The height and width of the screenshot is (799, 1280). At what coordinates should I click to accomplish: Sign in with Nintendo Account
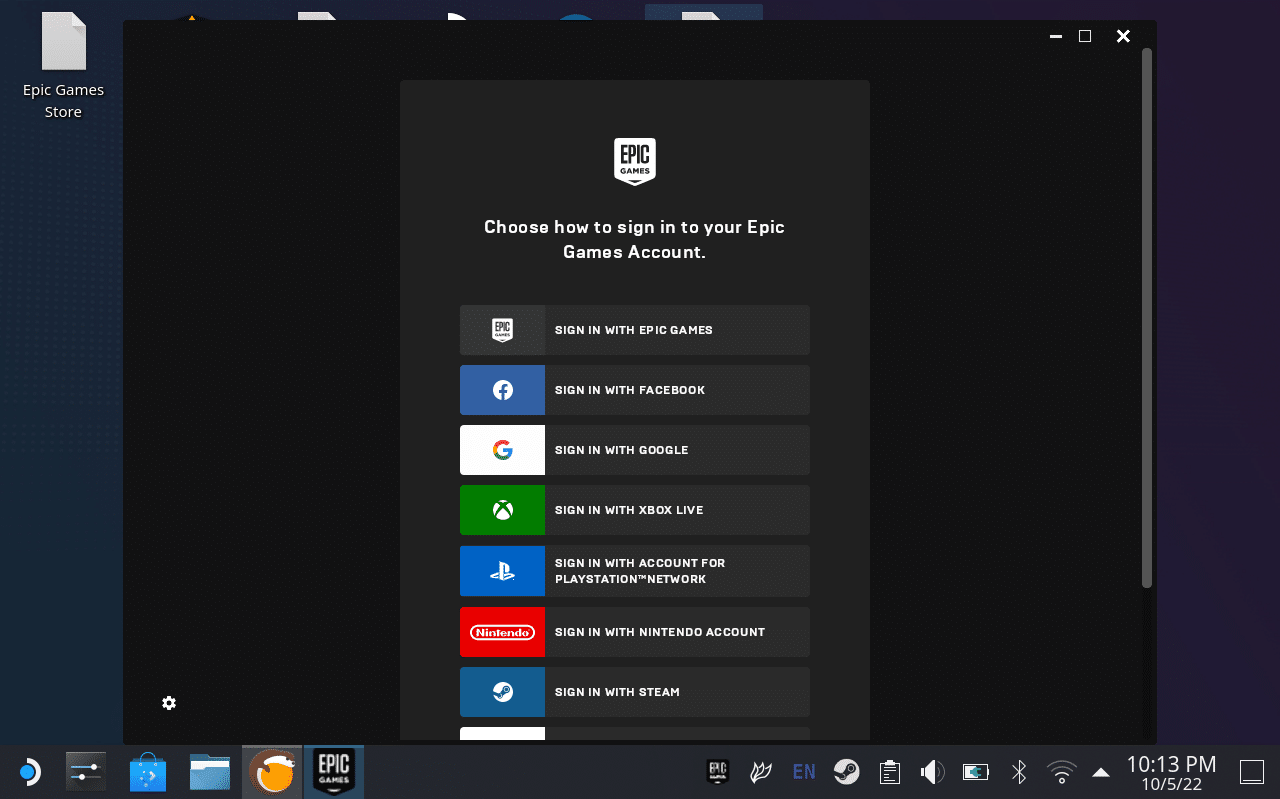634,632
